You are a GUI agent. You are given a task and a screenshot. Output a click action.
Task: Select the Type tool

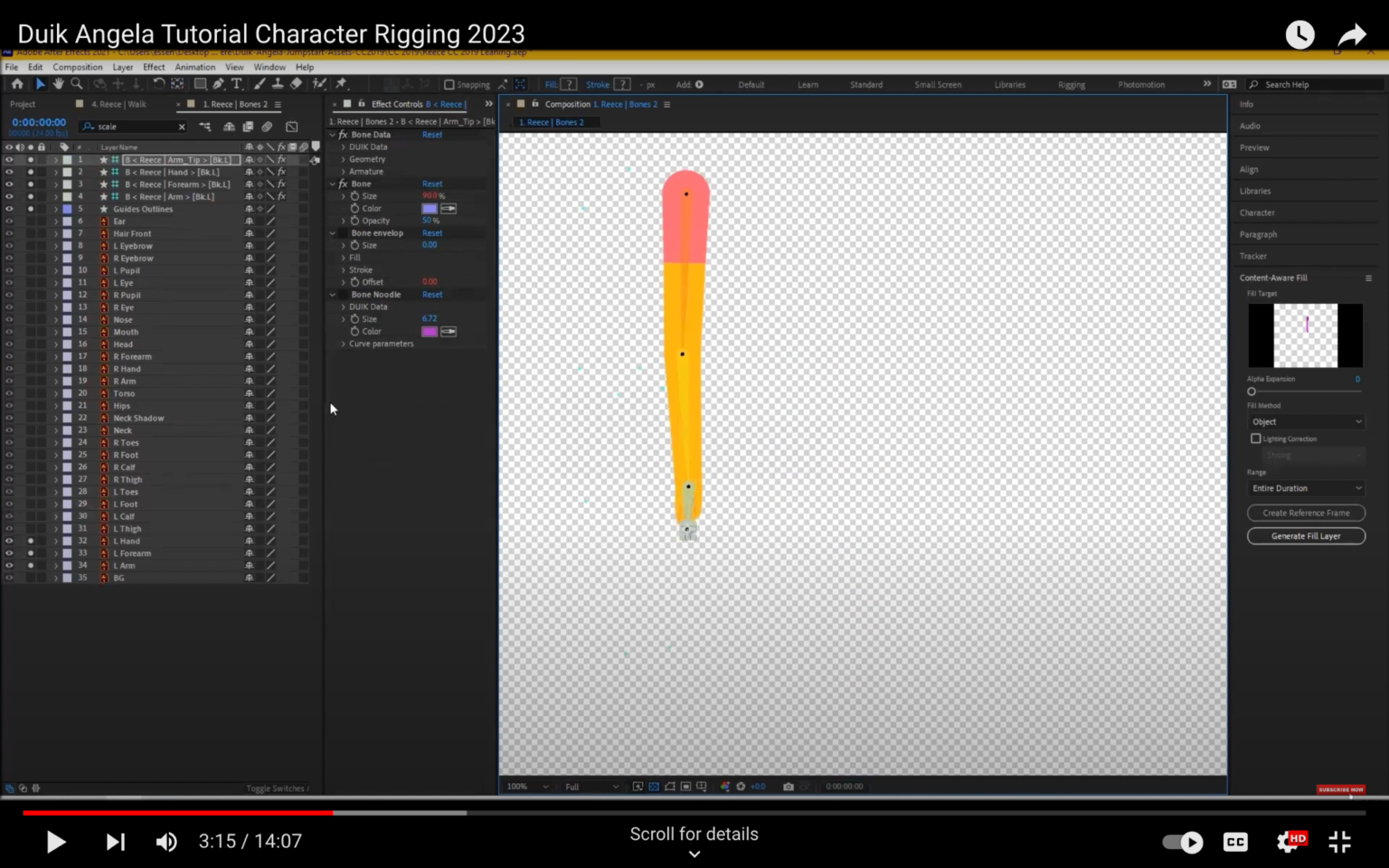(237, 83)
